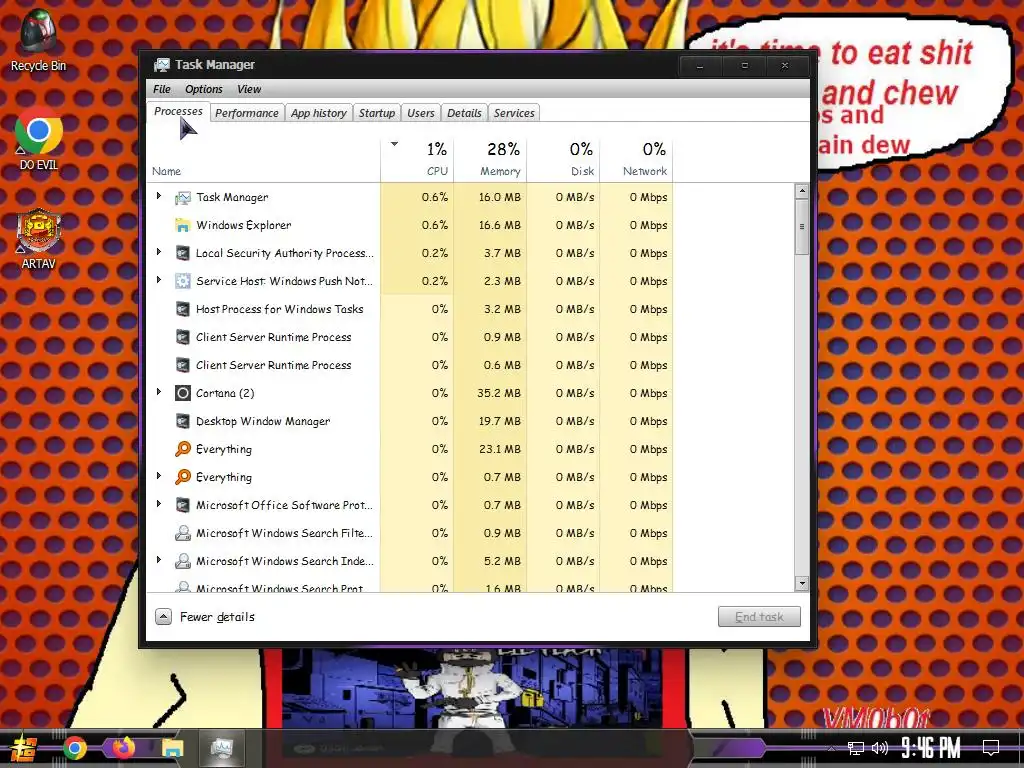Click the Host Process for Windows Tasks icon
Viewport: 1024px width, 768px height.
(x=183, y=310)
